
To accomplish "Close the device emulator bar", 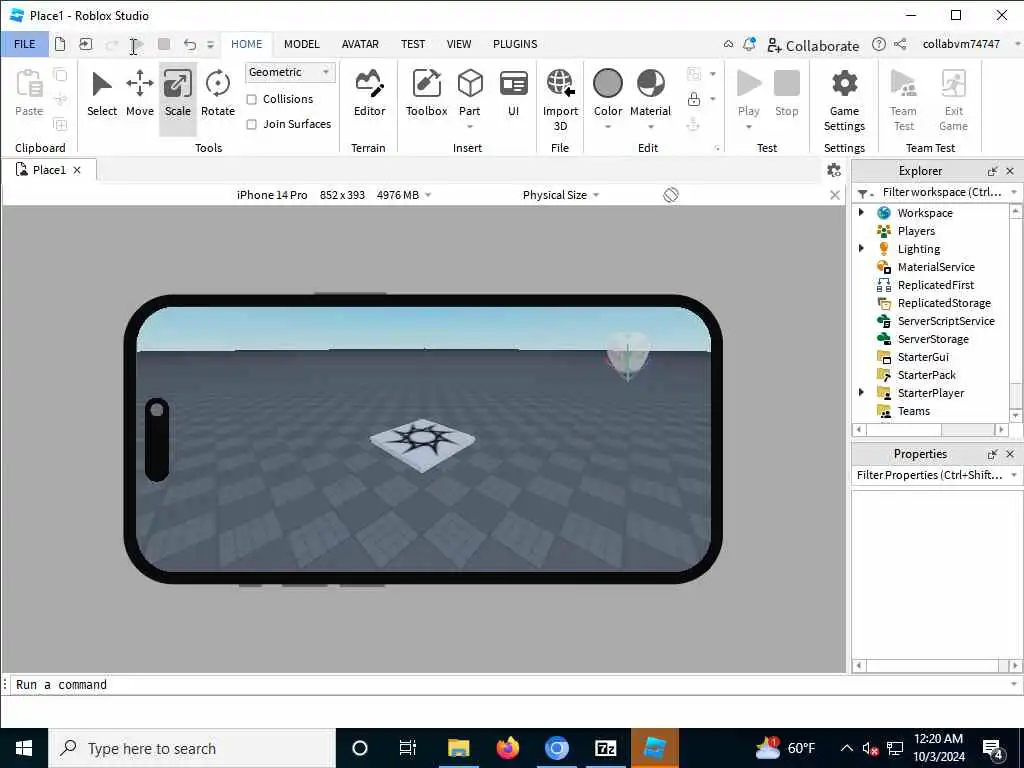I will point(835,195).
